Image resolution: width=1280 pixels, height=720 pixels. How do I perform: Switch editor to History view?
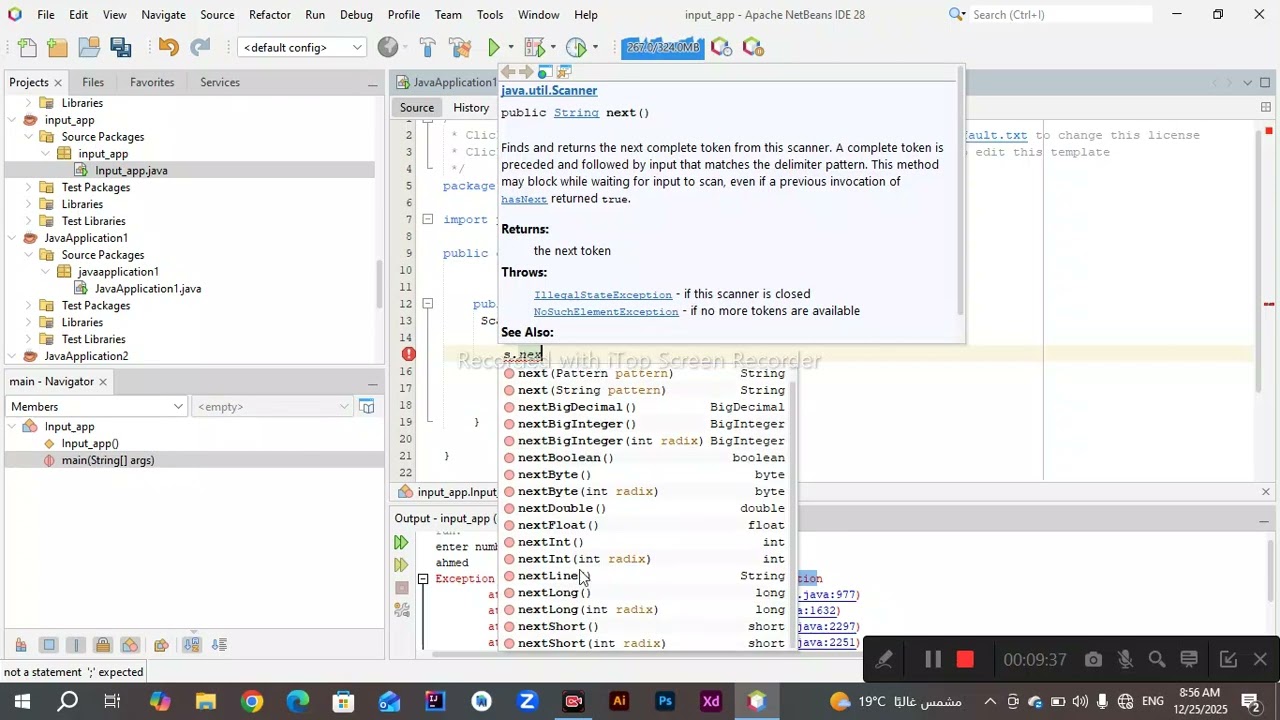point(471,107)
